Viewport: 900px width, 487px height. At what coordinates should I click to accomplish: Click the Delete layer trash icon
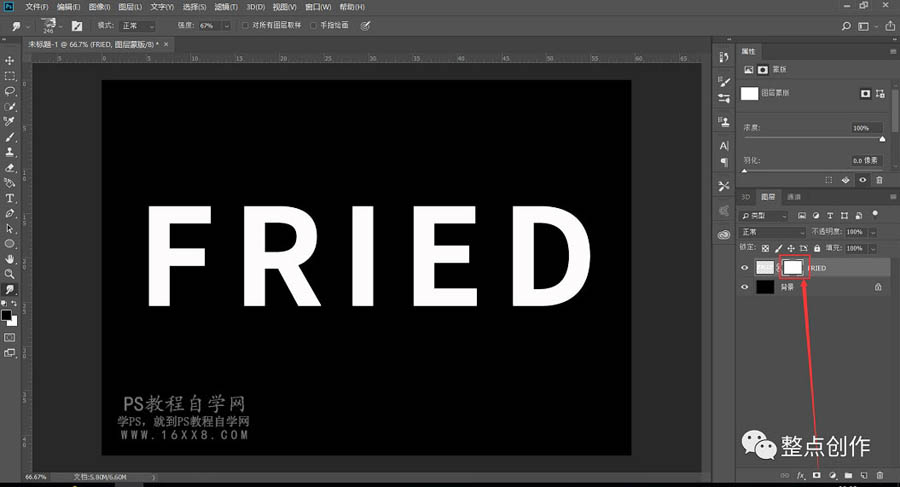[880, 476]
